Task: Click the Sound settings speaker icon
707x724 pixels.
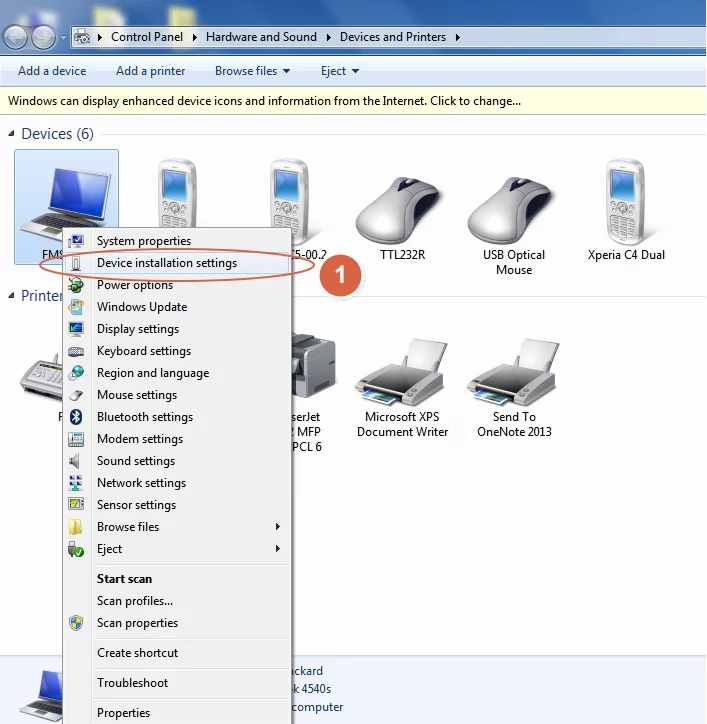Action: point(74,461)
